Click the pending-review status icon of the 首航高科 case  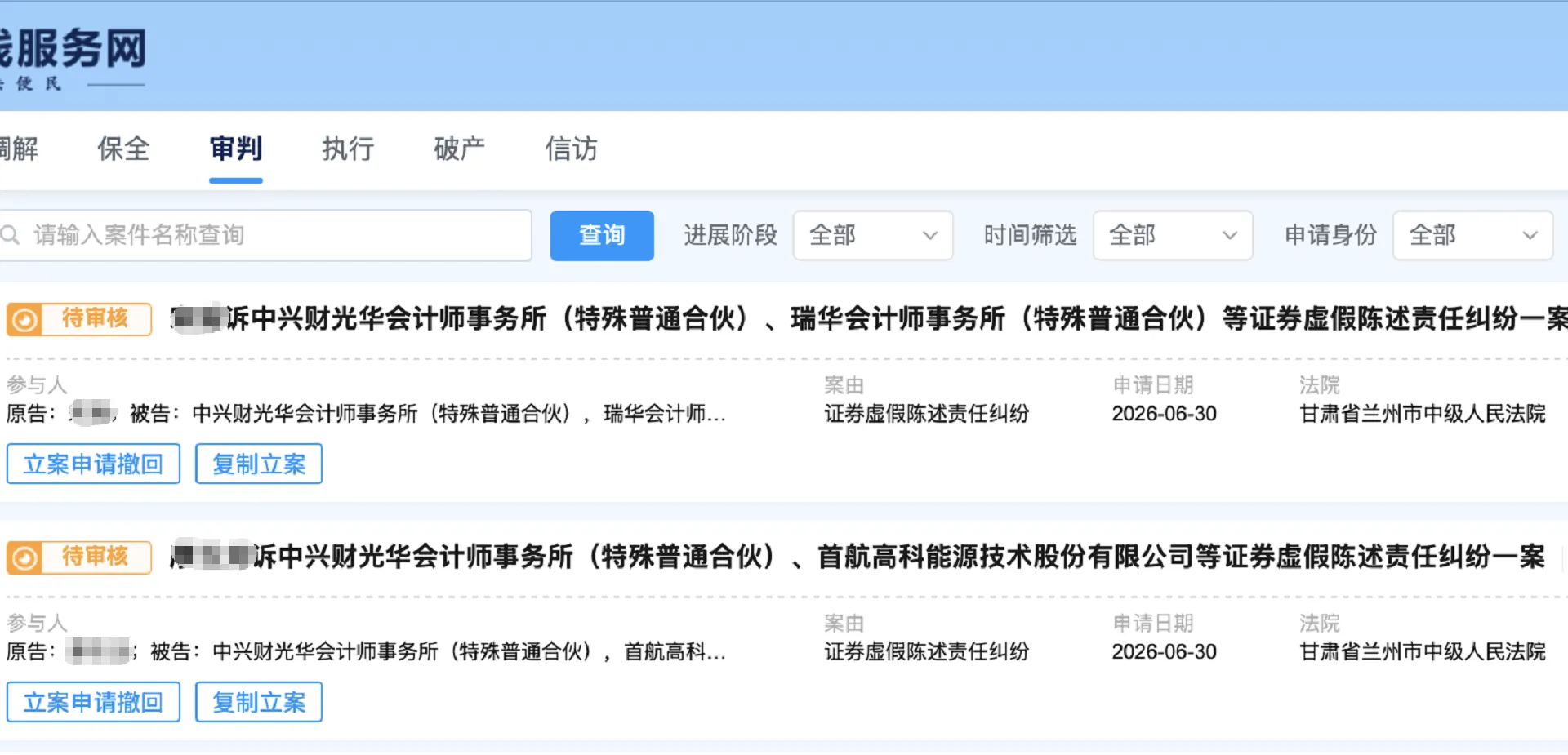click(24, 557)
